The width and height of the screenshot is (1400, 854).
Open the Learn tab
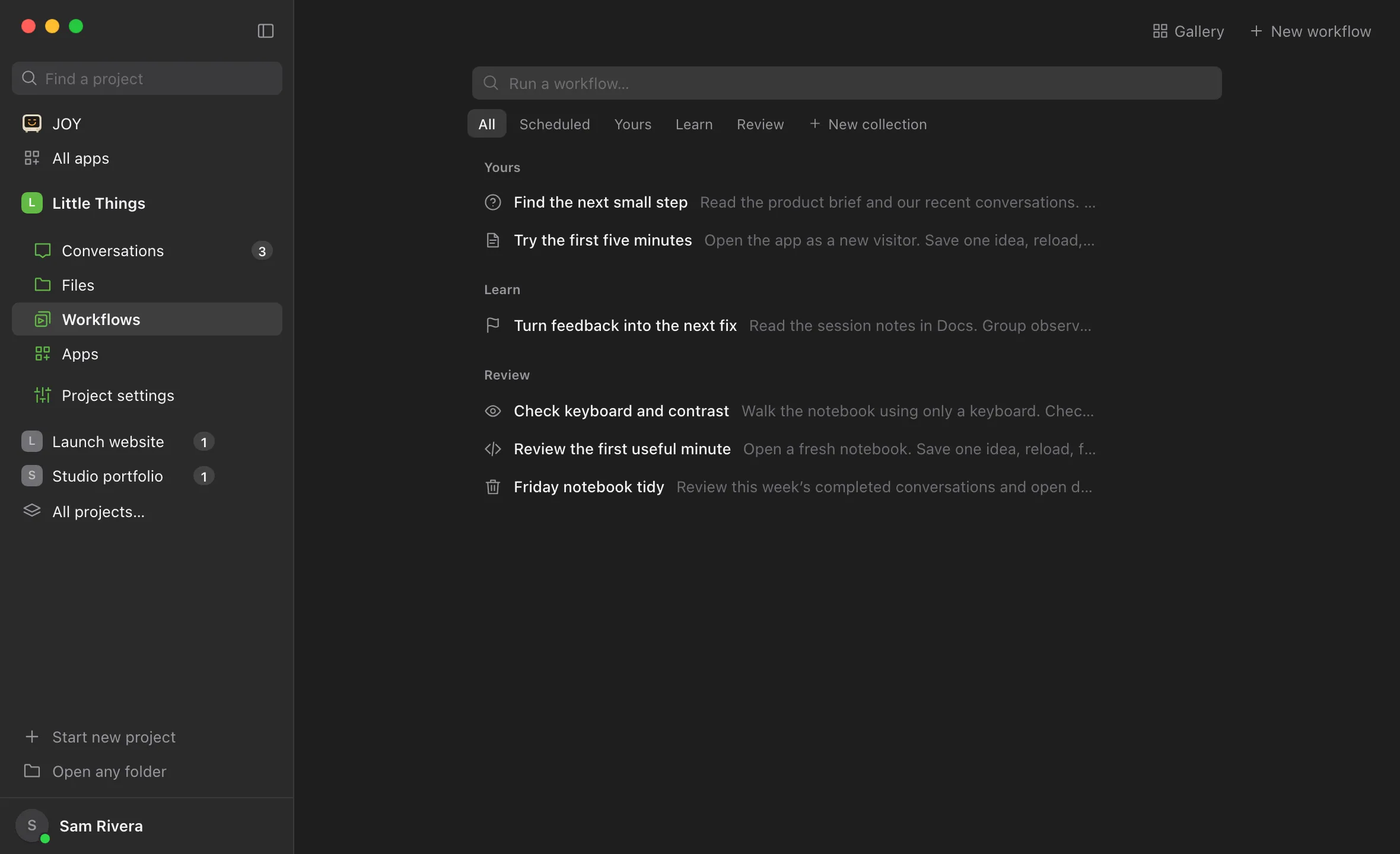tap(694, 124)
